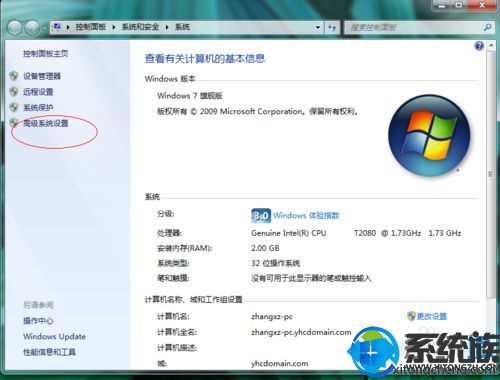Open 高级系统设置 link
Image resolution: width=500 pixels, height=380 pixels.
coord(46,123)
